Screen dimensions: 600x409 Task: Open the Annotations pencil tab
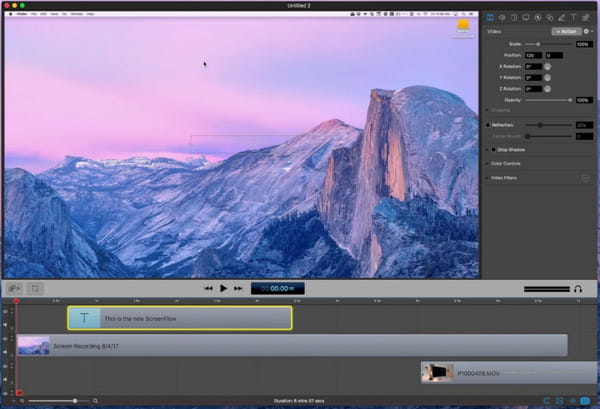(x=561, y=18)
